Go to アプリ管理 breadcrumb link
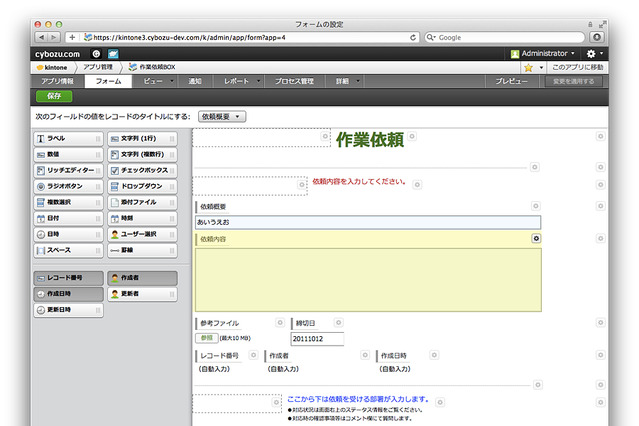639x426 pixels. 98,67
